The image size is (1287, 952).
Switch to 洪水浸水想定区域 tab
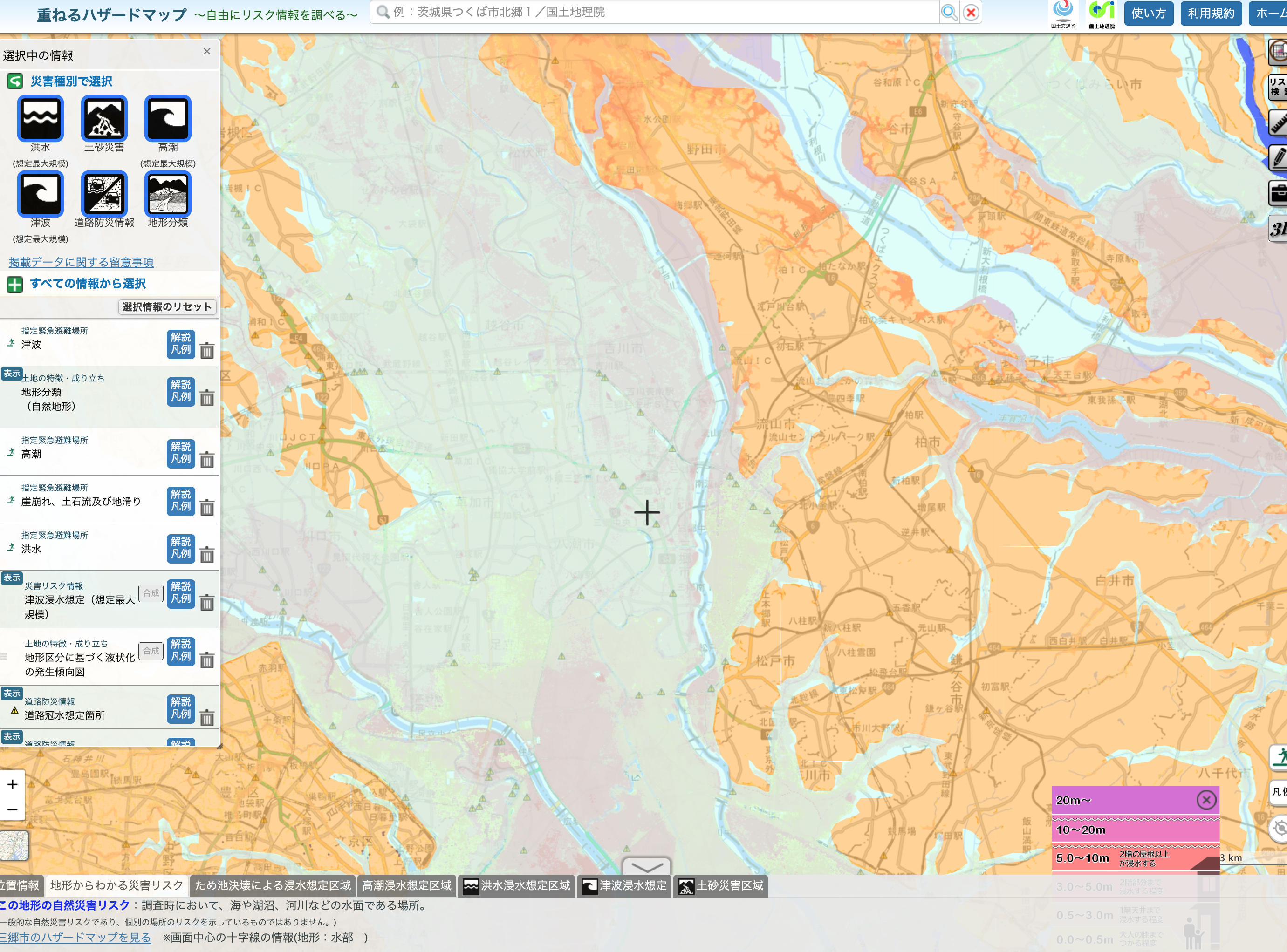[x=517, y=886]
